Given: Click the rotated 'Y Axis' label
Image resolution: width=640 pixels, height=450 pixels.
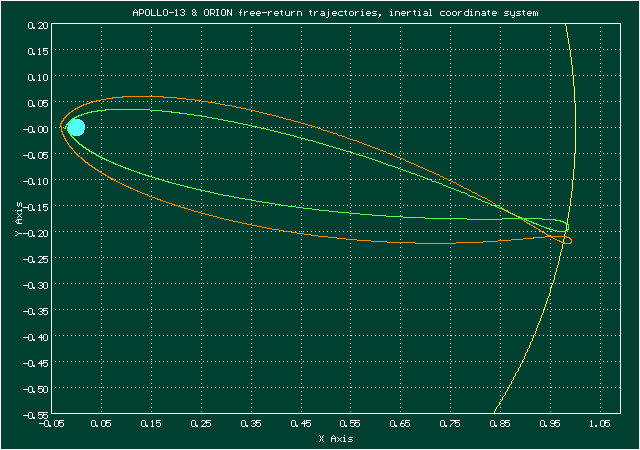Looking at the screenshot, I should (x=19, y=219).
